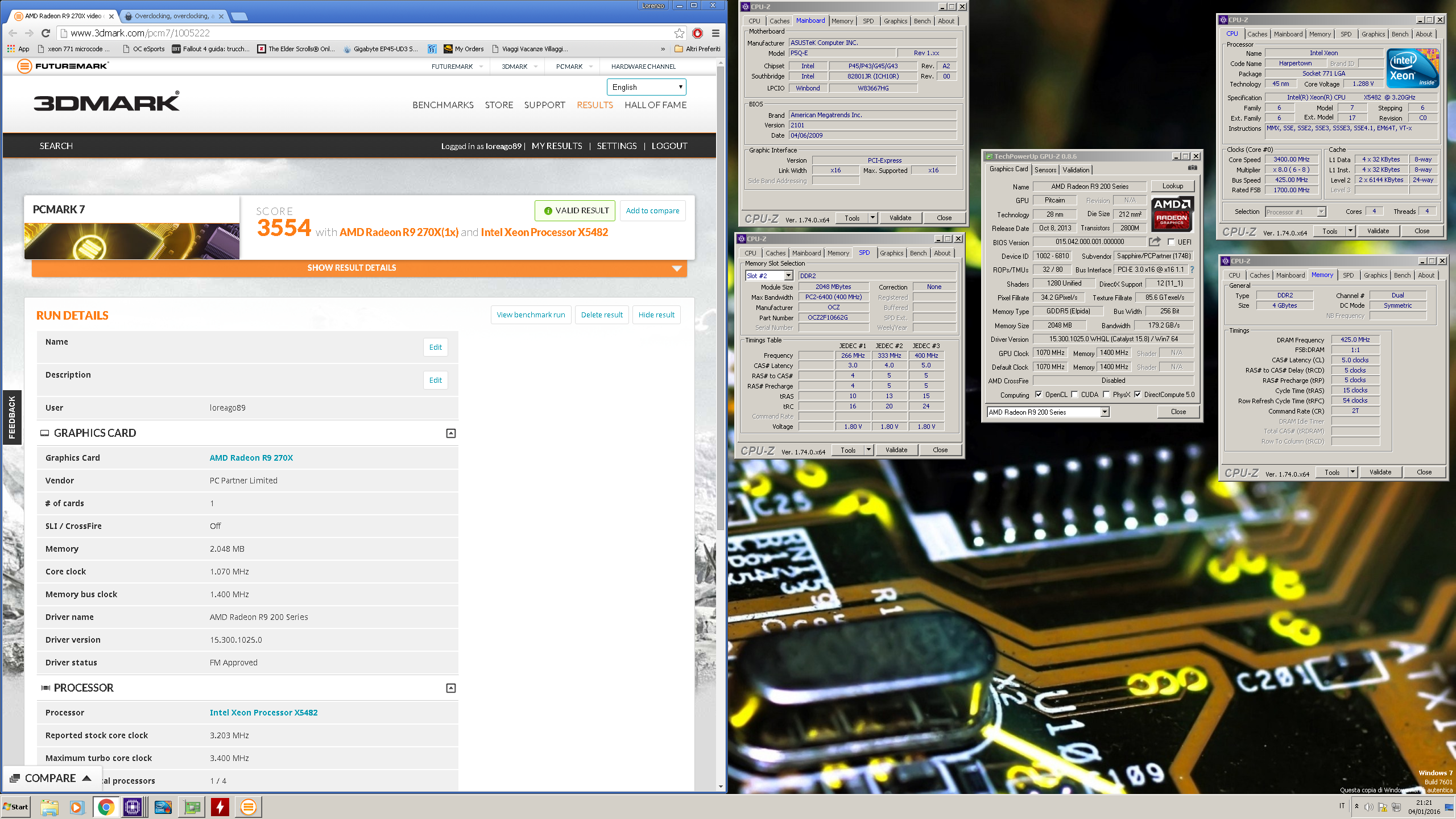The height and width of the screenshot is (819, 1456).
Task: Open the Slot #2 memory slot dropdown
Action: pos(769,275)
